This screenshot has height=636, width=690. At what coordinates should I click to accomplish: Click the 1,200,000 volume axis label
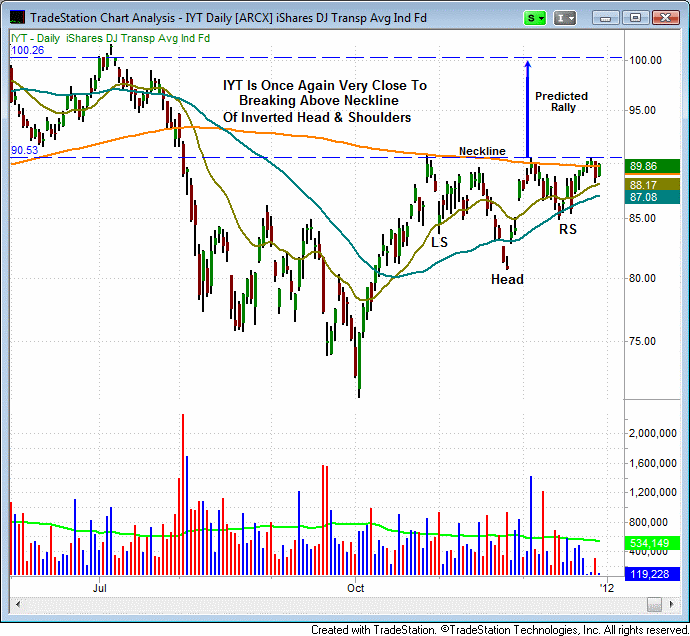point(653,493)
